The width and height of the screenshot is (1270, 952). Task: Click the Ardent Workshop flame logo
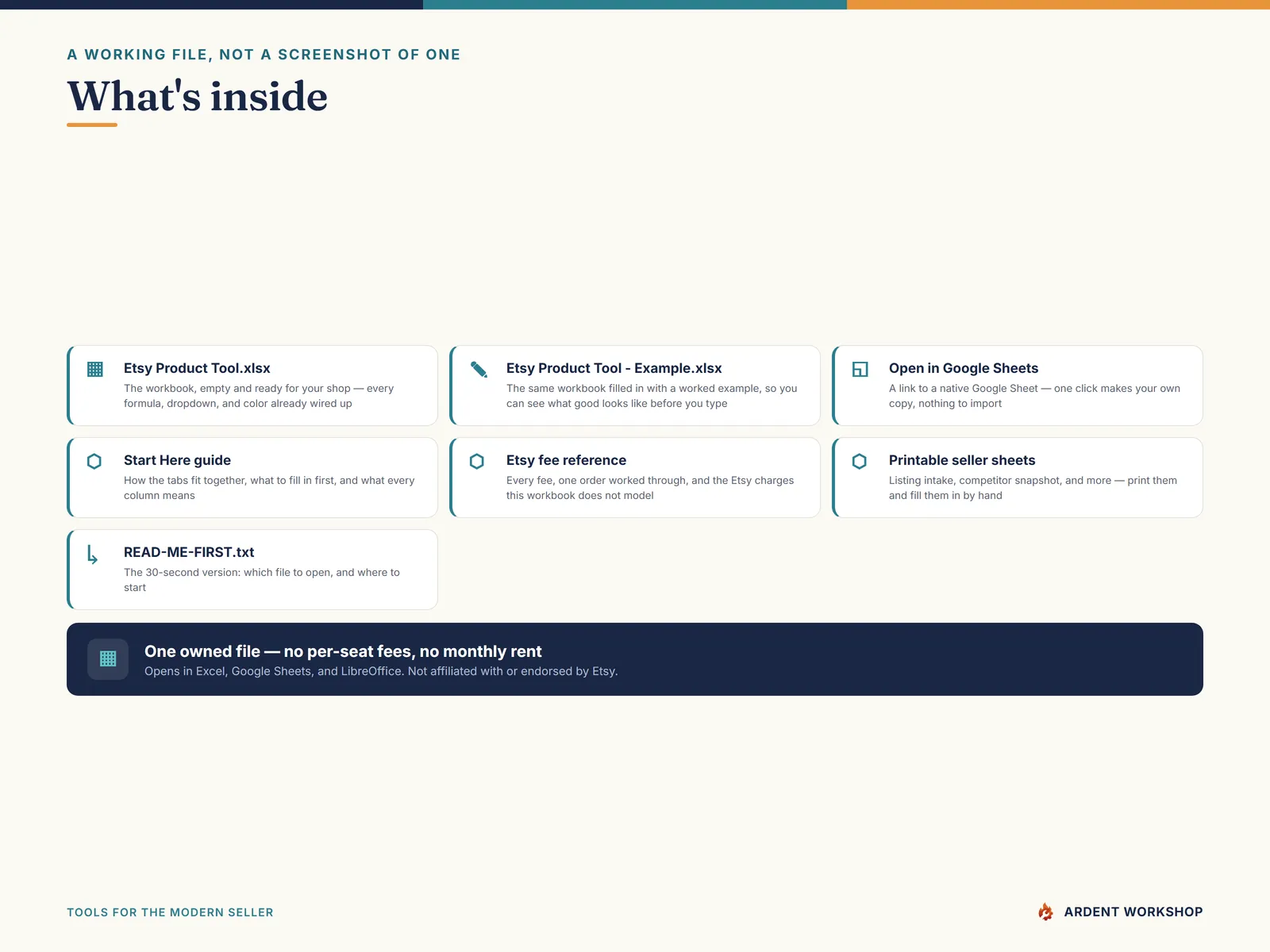1046,912
